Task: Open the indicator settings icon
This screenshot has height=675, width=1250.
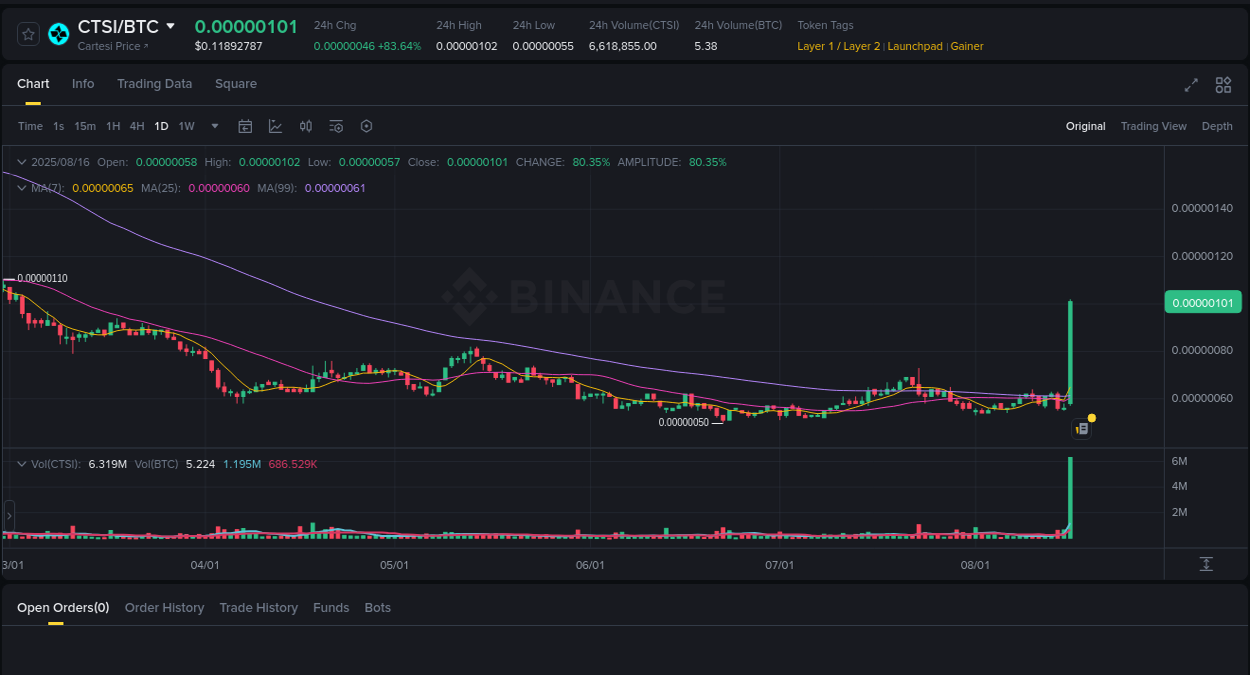Action: (335, 126)
